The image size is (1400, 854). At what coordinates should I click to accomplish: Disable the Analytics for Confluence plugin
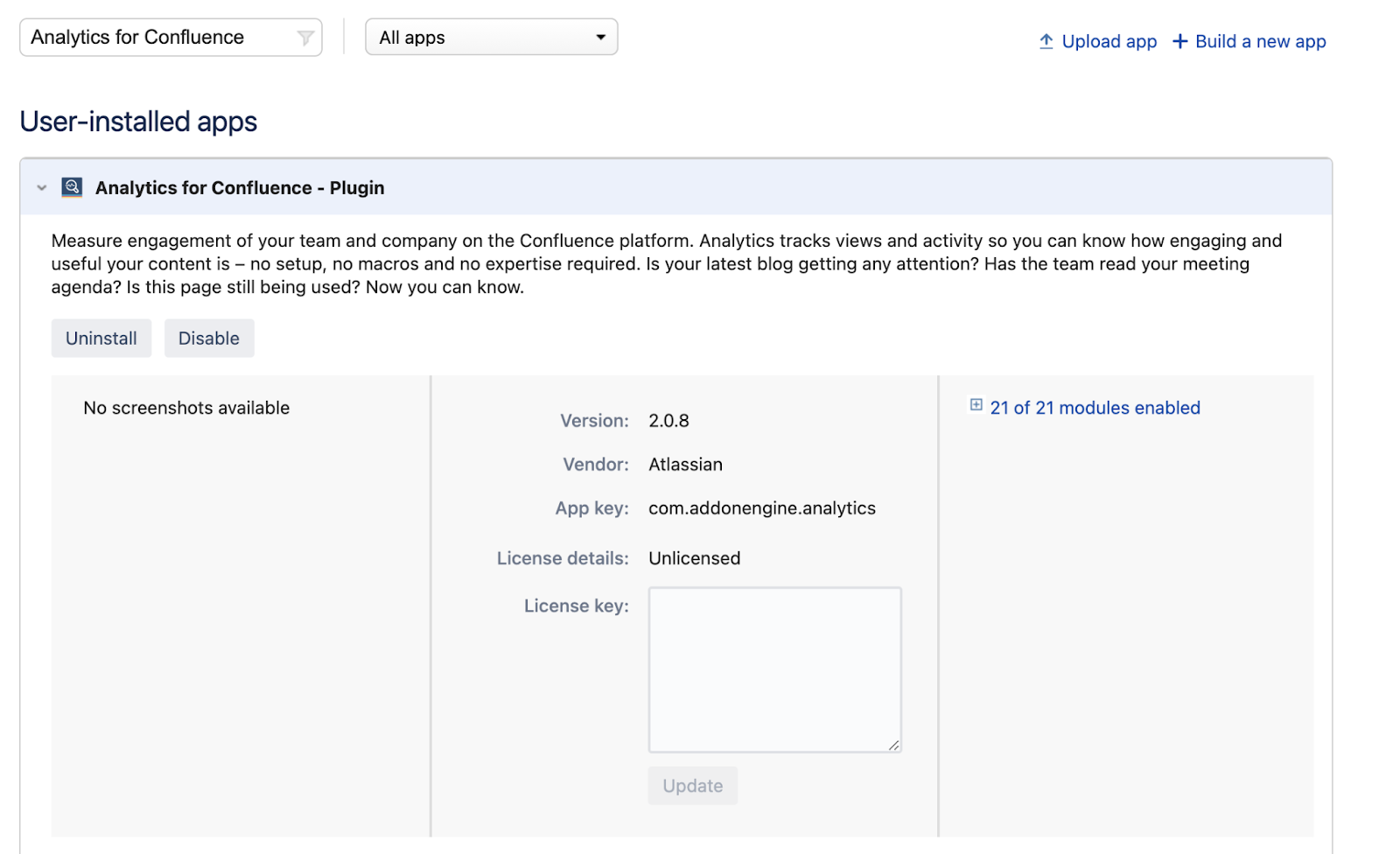[x=209, y=338]
